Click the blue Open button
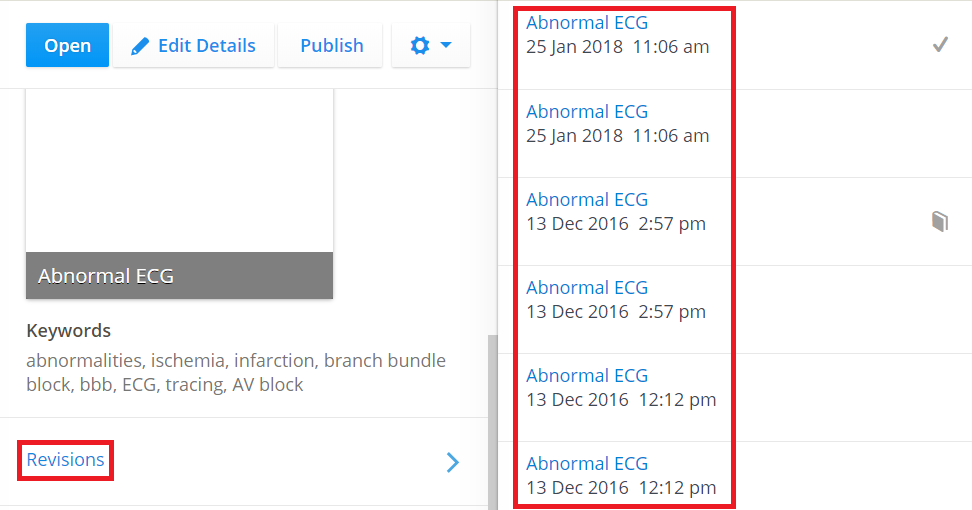The image size is (972, 510). [x=67, y=46]
